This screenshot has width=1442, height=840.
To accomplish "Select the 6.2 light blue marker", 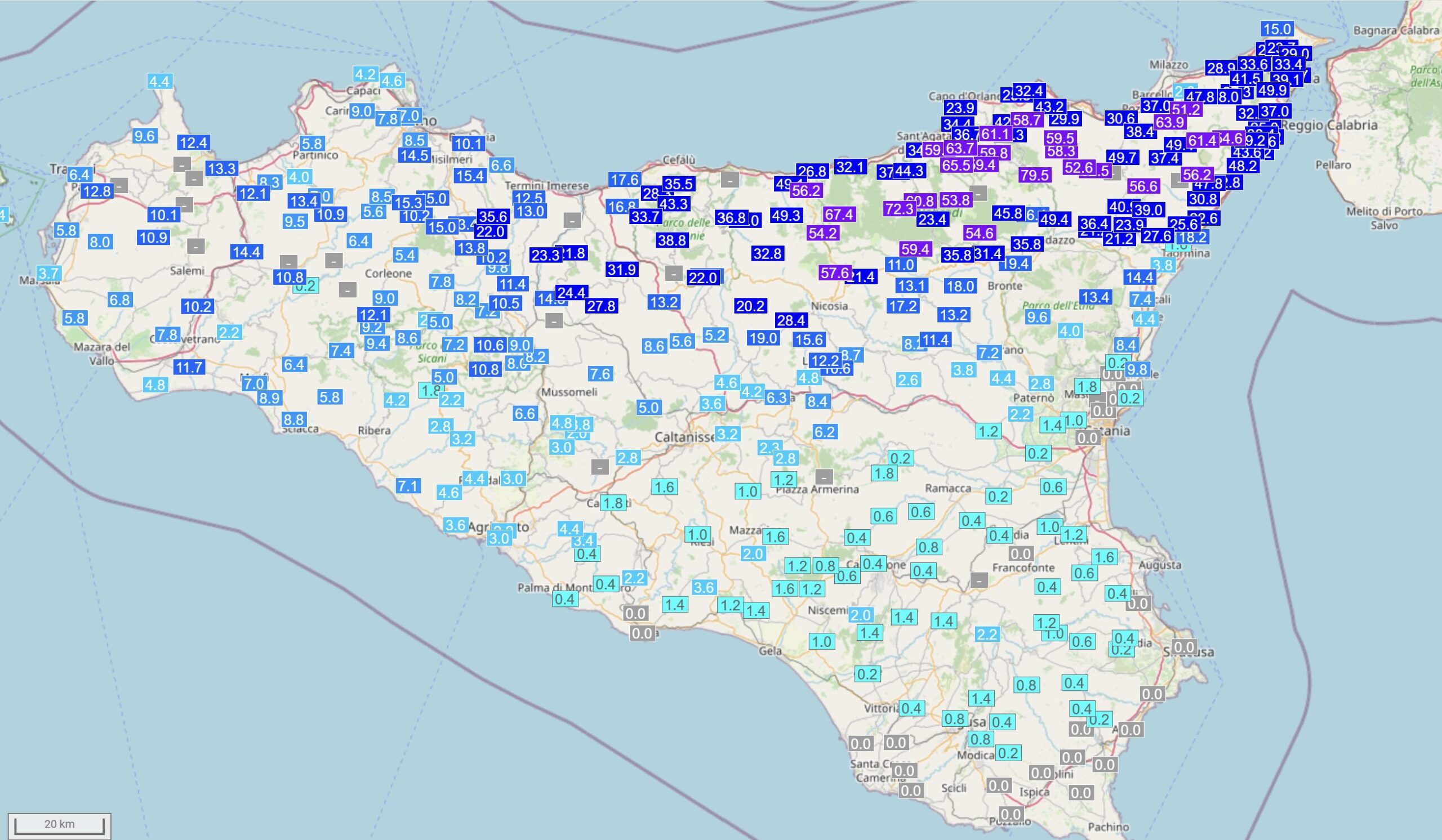I will tap(825, 432).
